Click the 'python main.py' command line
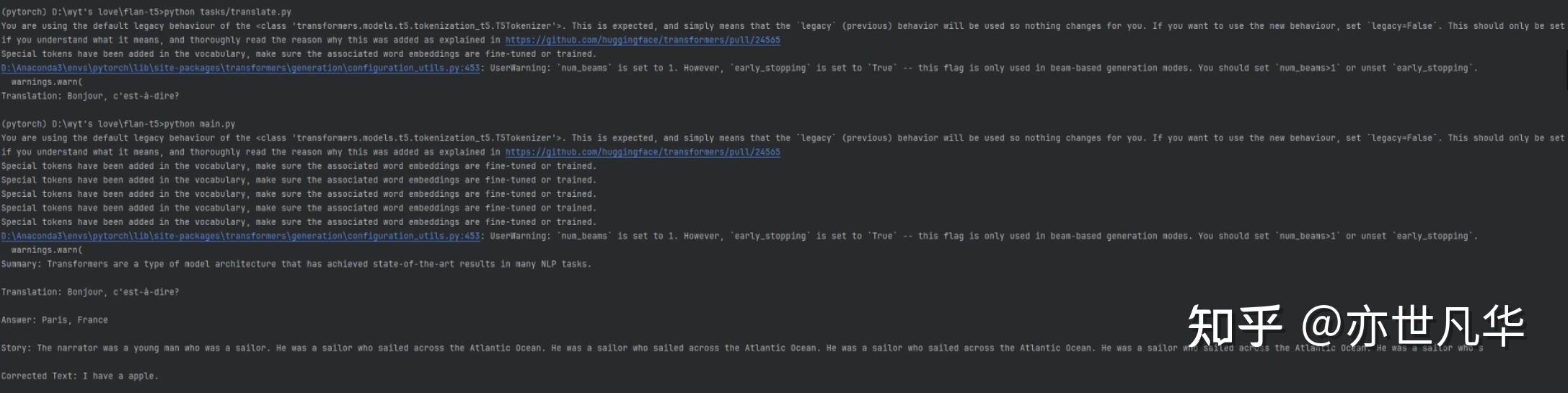1568x393 pixels. click(118, 124)
